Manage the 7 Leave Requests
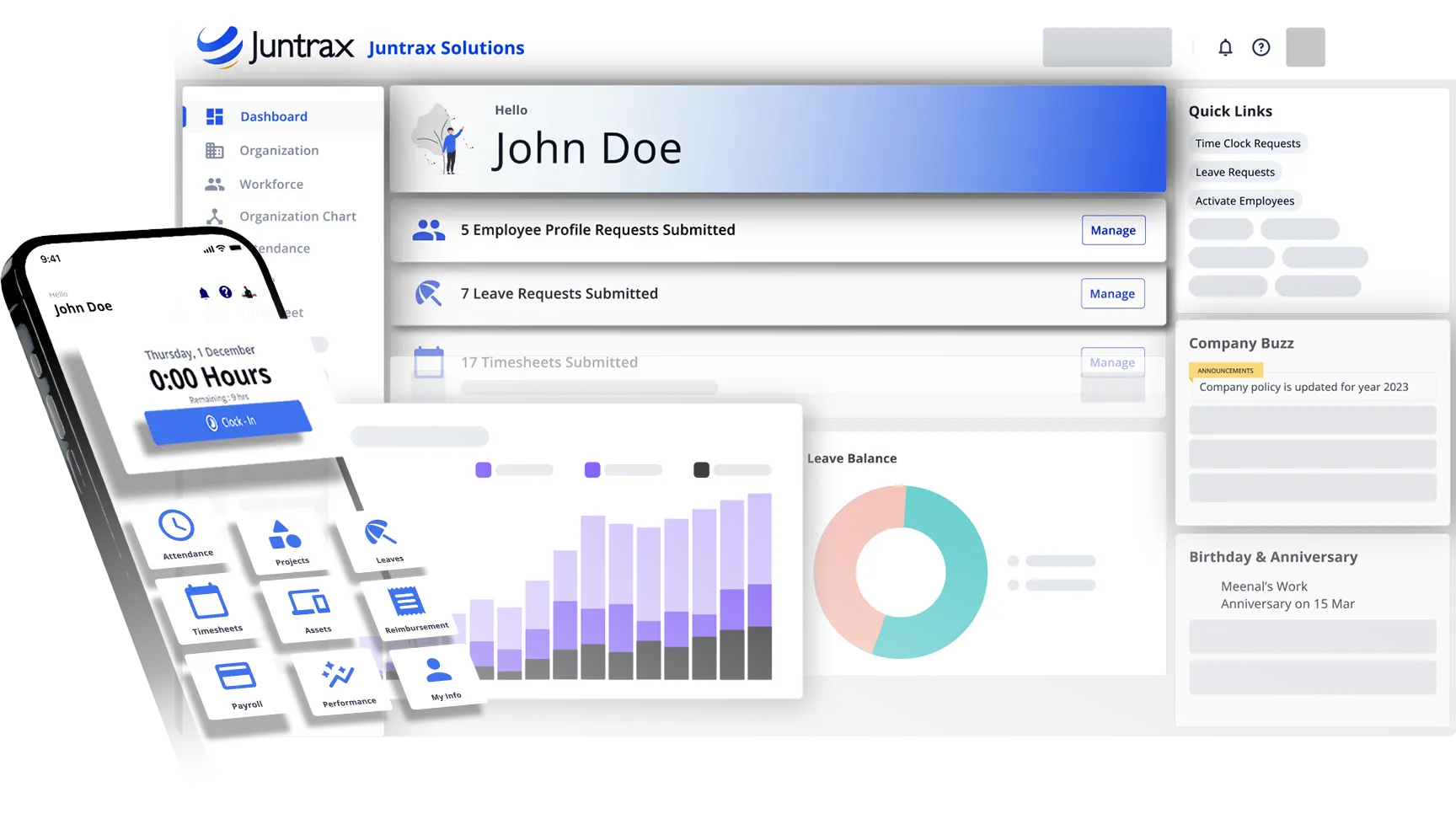This screenshot has width=1456, height=819. click(x=1112, y=293)
